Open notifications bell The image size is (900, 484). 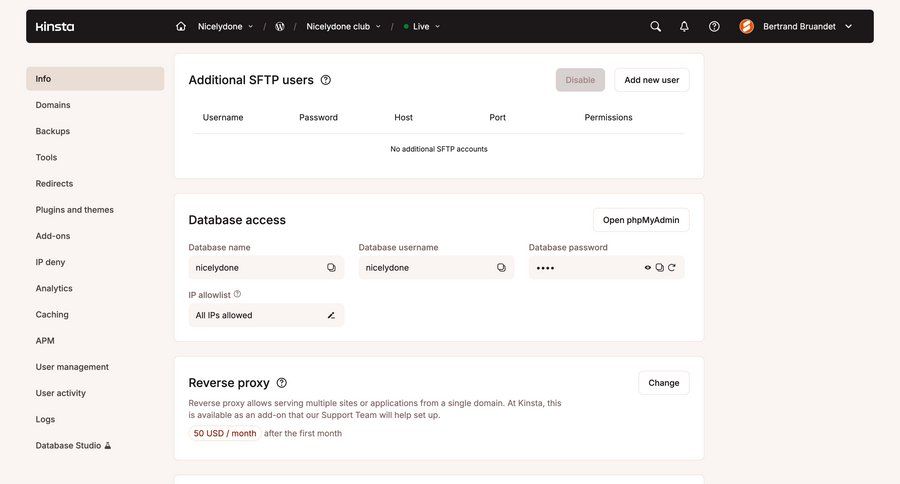[684, 26]
